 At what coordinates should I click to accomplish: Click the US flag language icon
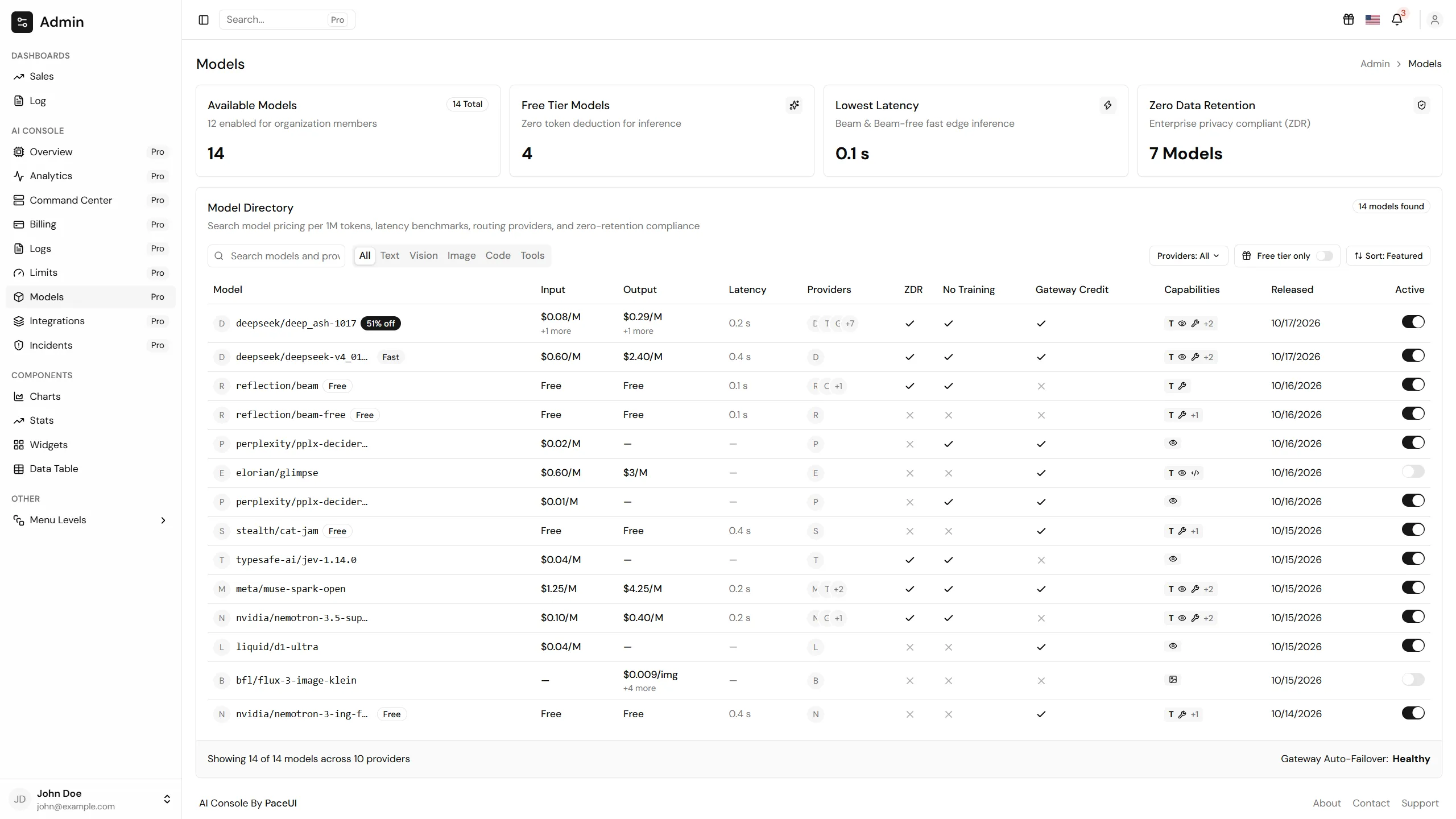[1372, 20]
